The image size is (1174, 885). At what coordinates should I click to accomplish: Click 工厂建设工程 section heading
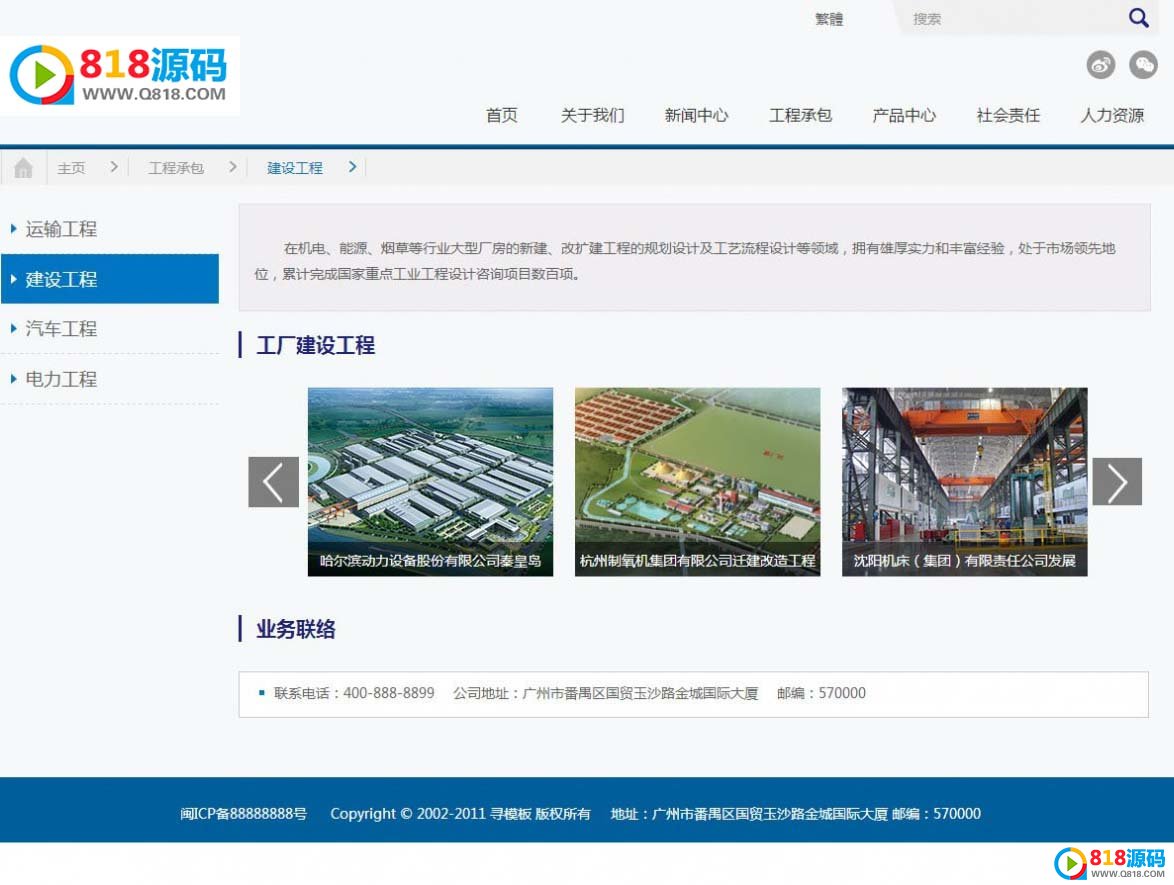[x=315, y=345]
